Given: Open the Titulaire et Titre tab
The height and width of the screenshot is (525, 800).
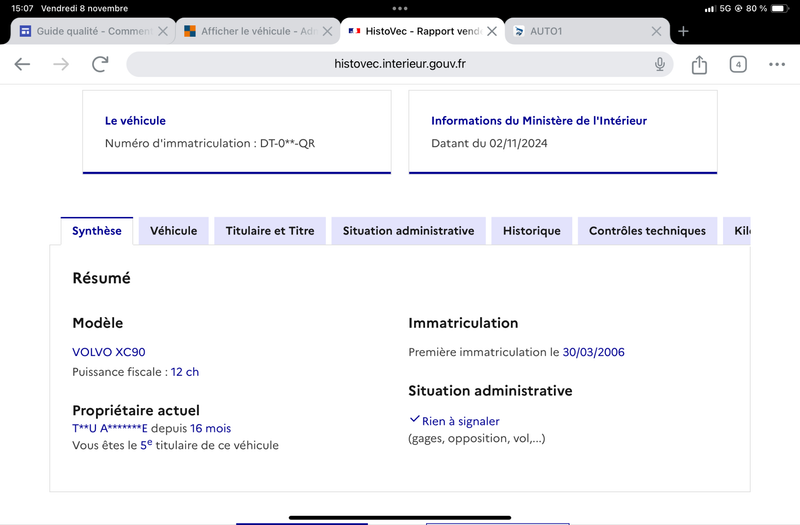Looking at the screenshot, I should (270, 231).
